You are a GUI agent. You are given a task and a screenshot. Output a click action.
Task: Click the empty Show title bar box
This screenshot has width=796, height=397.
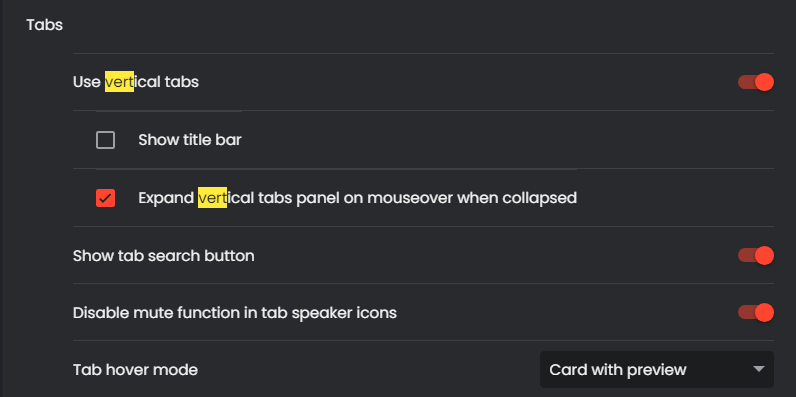click(x=106, y=140)
